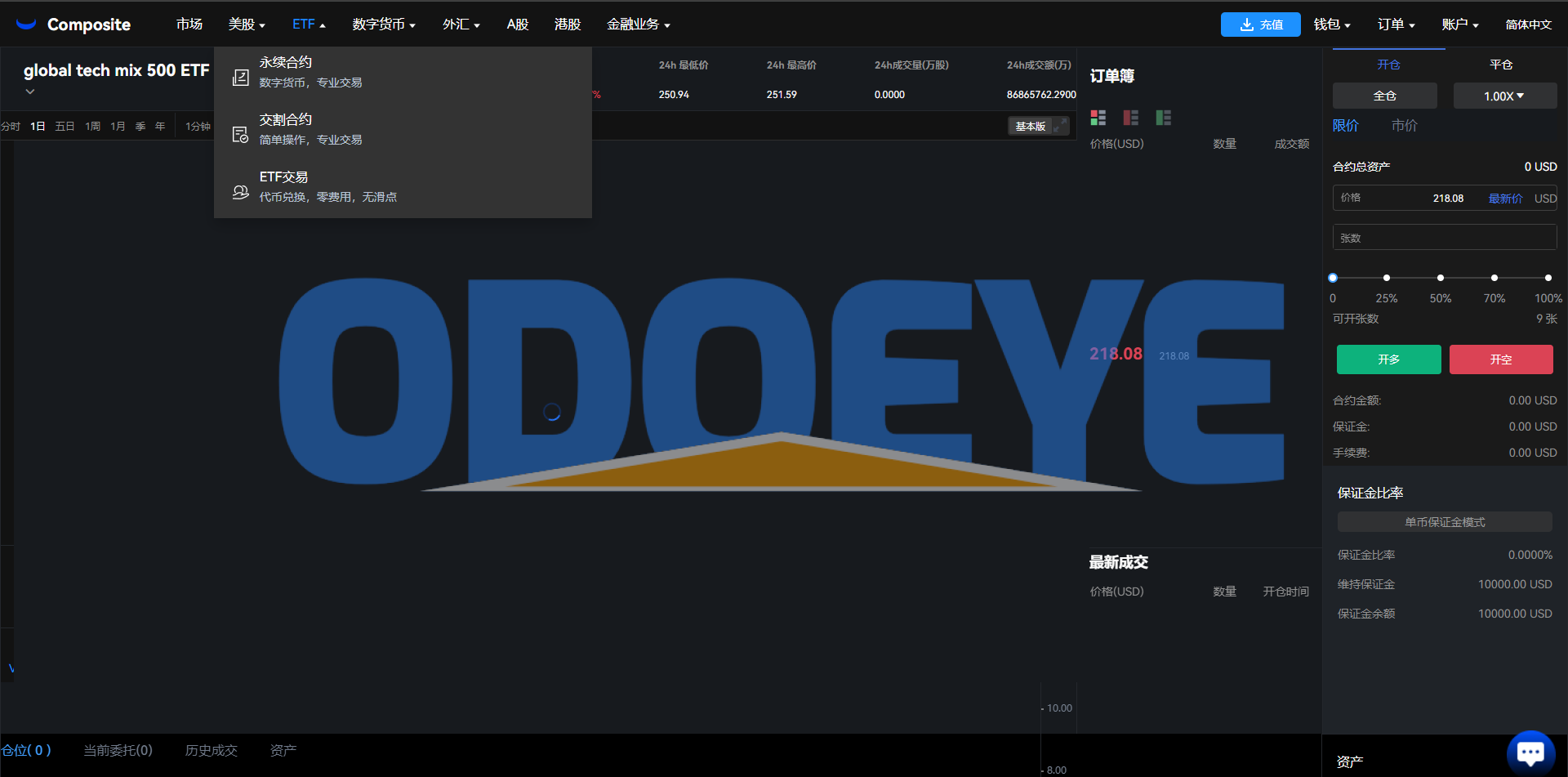Viewport: 1568px width, 777px height.
Task: Set position slider to 70%
Action: (1494, 278)
